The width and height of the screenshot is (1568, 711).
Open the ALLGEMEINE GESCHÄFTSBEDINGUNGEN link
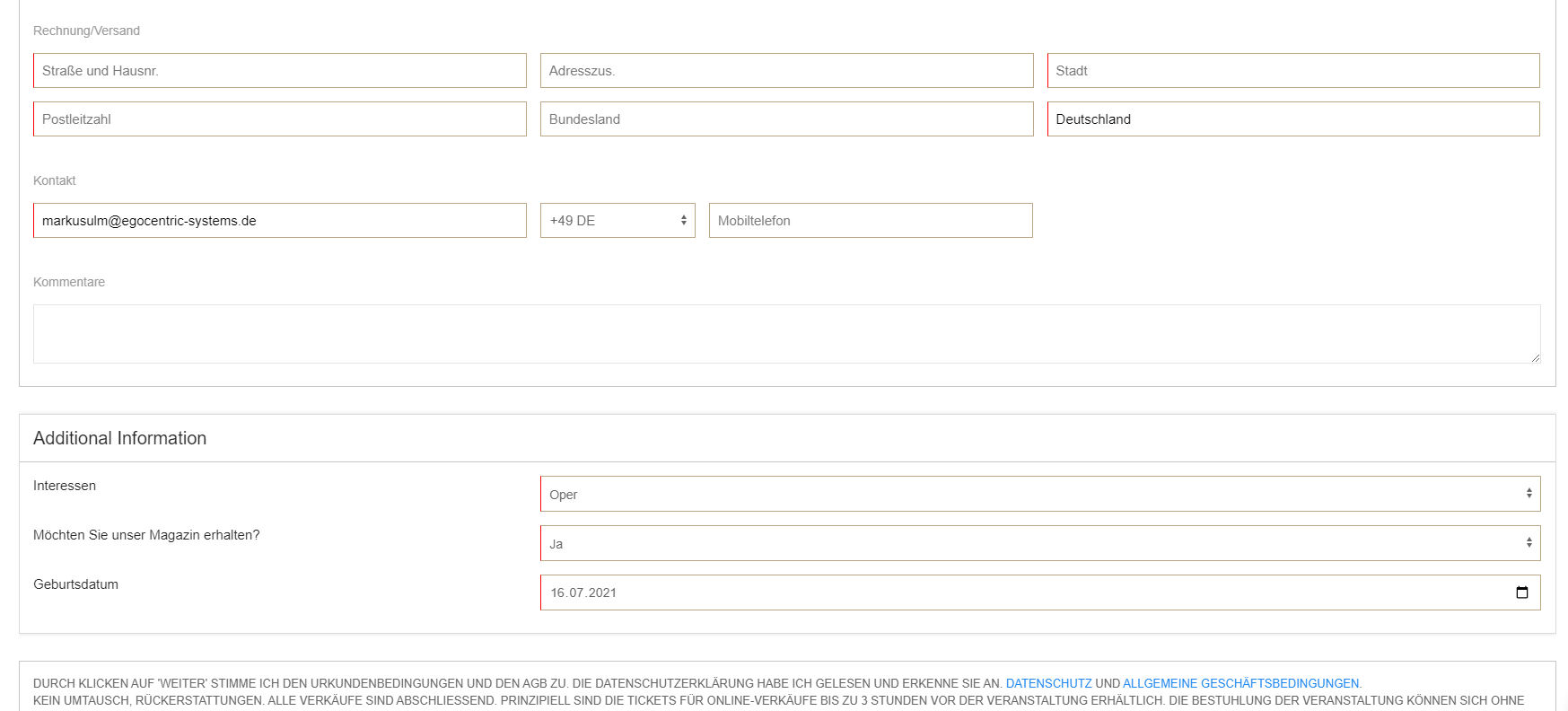1240,683
